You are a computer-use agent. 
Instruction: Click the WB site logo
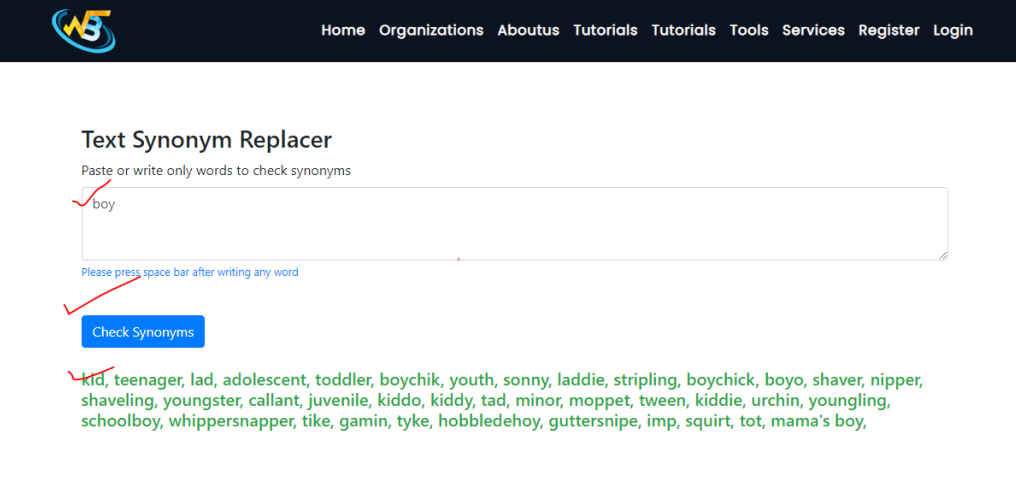(84, 30)
